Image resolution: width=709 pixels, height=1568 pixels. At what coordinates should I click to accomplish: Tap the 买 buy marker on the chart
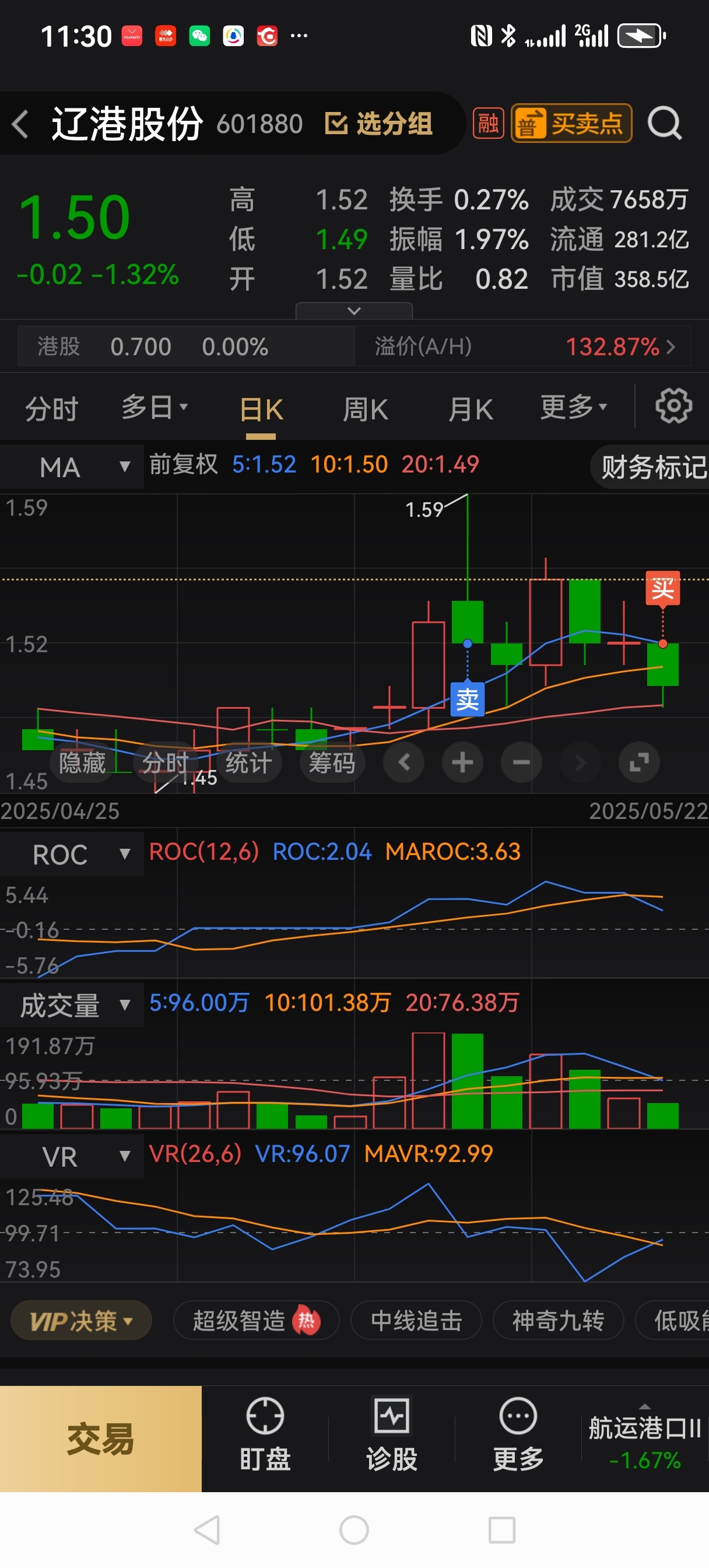pos(662,589)
